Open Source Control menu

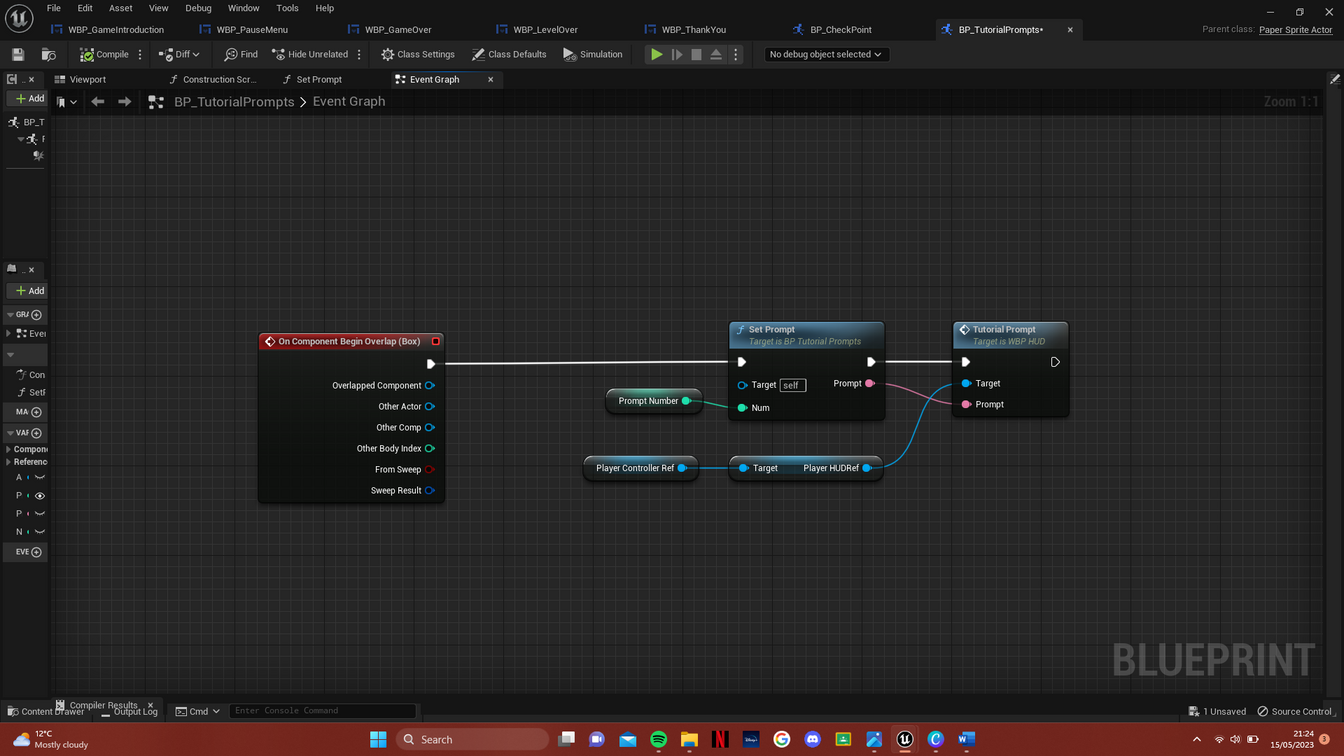click(1294, 711)
